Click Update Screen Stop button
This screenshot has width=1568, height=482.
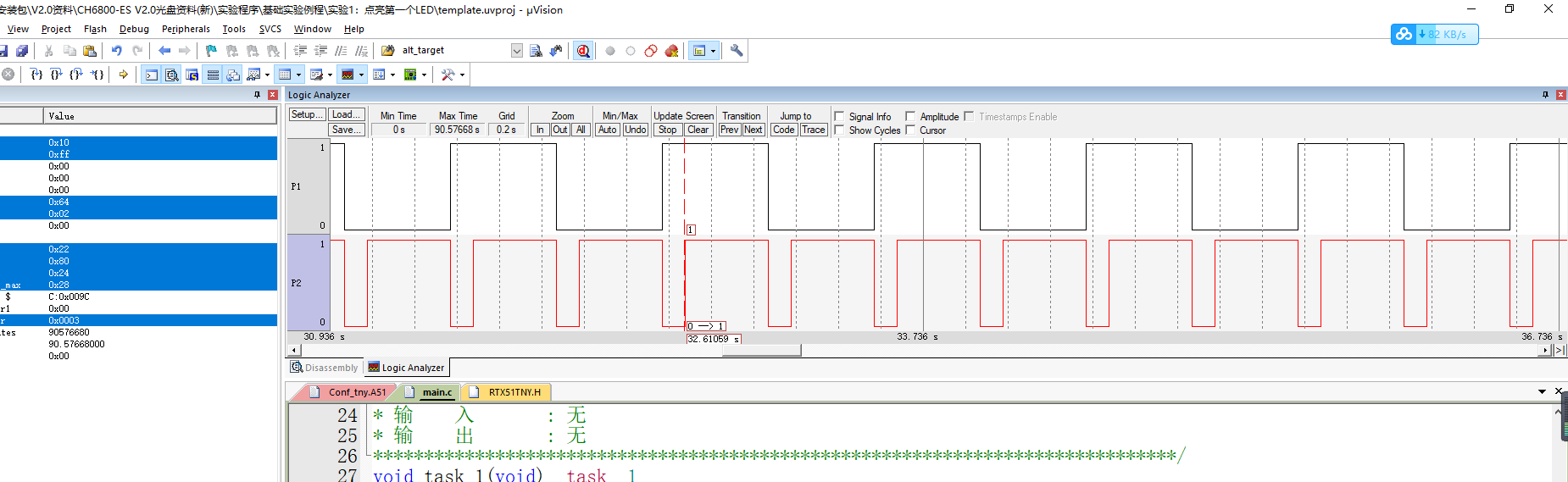[x=668, y=130]
